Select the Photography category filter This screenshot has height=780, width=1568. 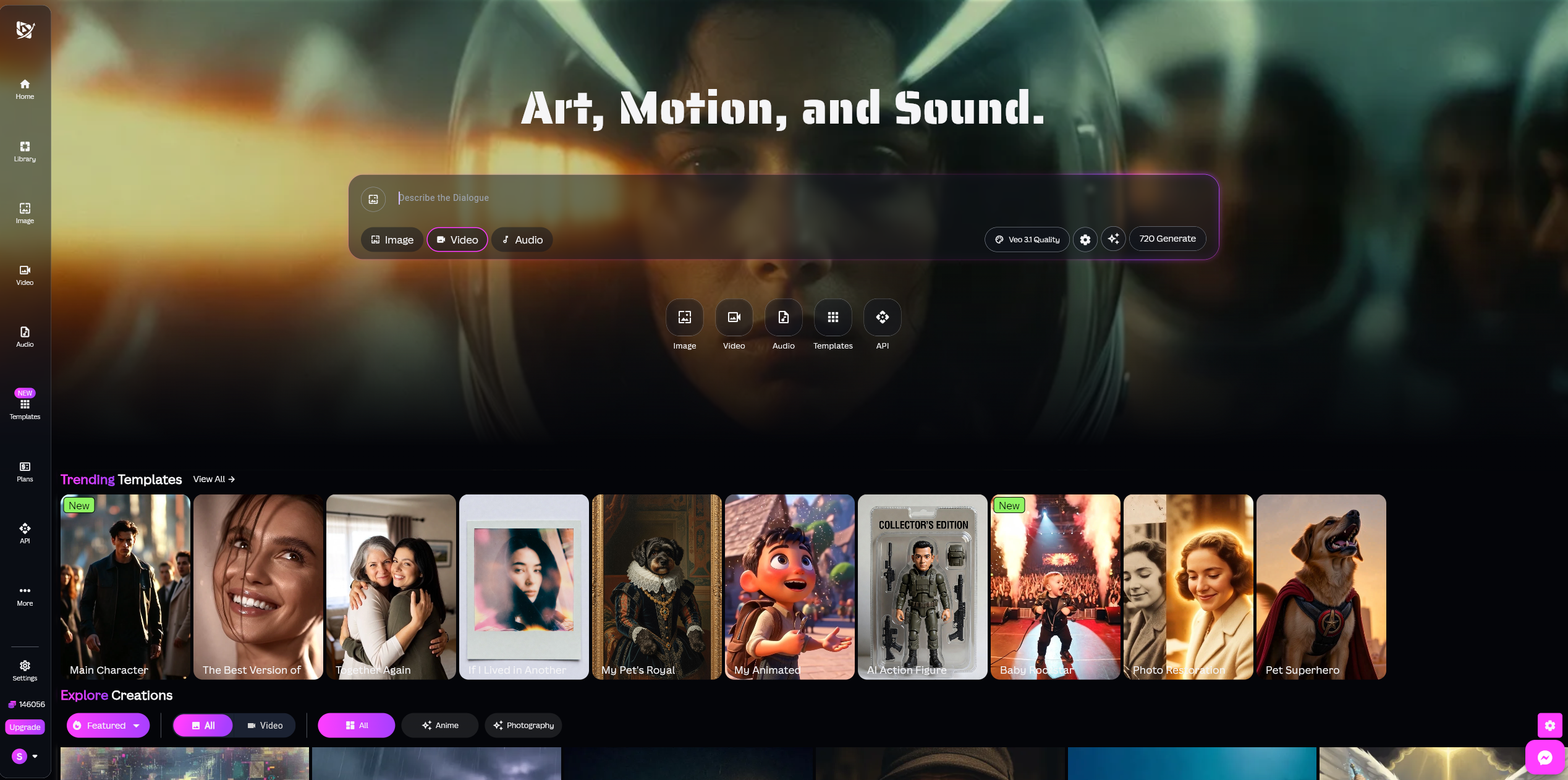(x=523, y=725)
